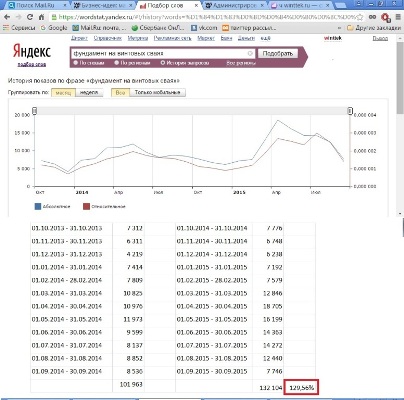The height and width of the screenshot is (400, 404).
Task: Click the cell 01.04.2015 - 30.04.2015
Action: 212,306
